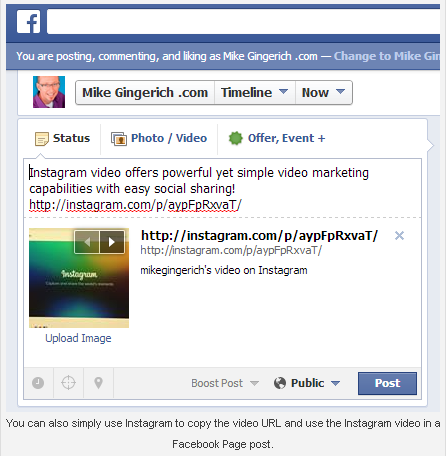
Task: Click the Facebook search field
Action: (243, 22)
